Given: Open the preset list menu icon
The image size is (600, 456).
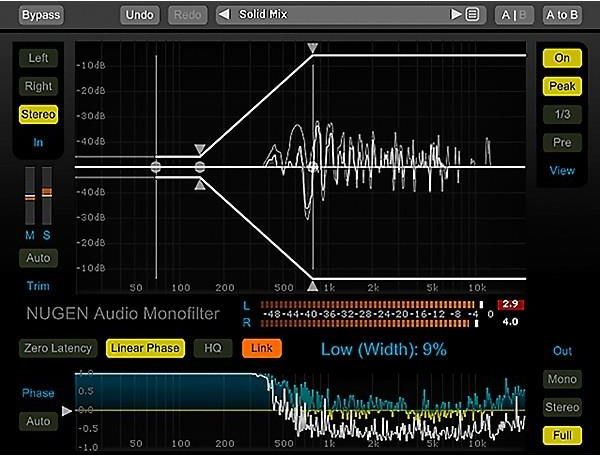Looking at the screenshot, I should (x=472, y=15).
